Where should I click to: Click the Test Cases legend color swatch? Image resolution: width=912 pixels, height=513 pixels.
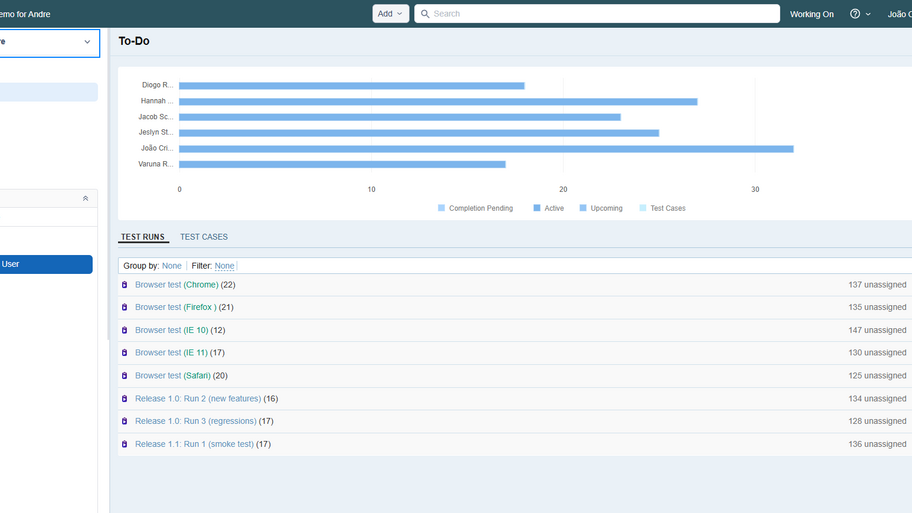(643, 209)
